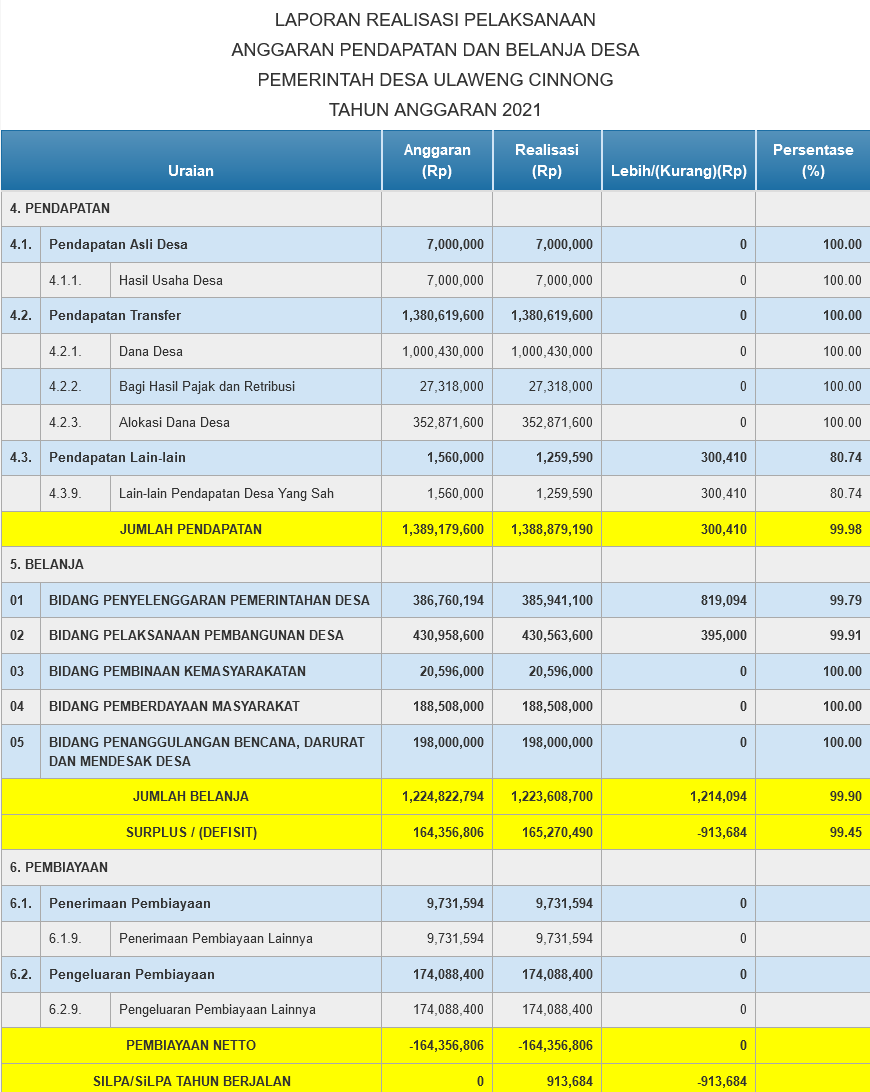Click Jumlah Belanja anggaran 1,224,822,794

[443, 796]
